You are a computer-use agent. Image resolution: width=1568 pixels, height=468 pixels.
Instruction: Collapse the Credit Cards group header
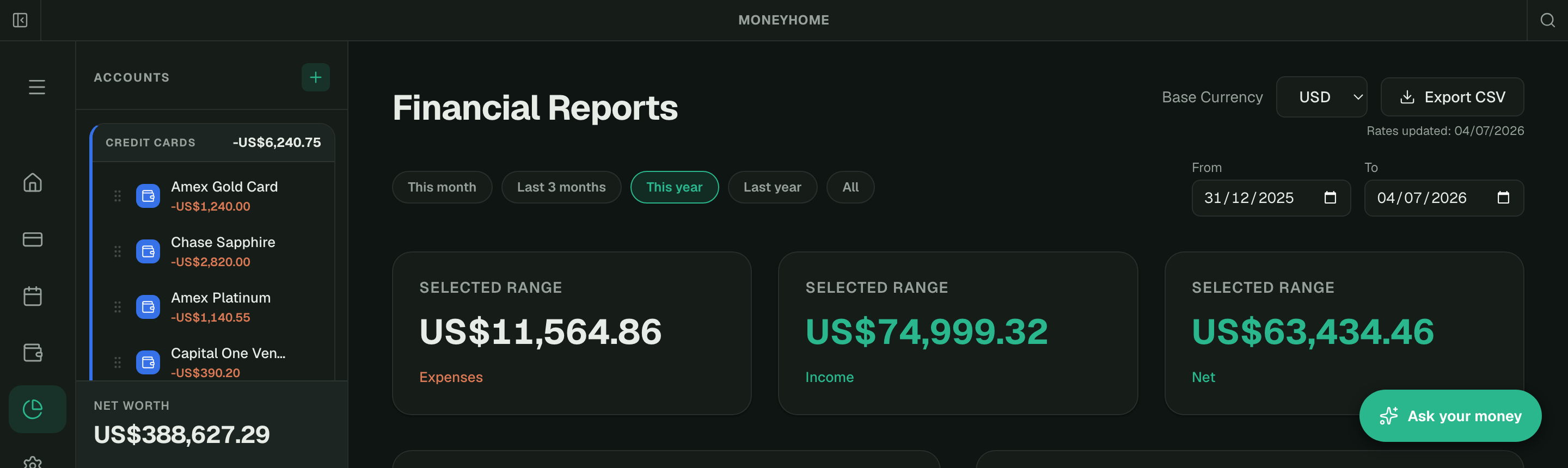point(213,143)
